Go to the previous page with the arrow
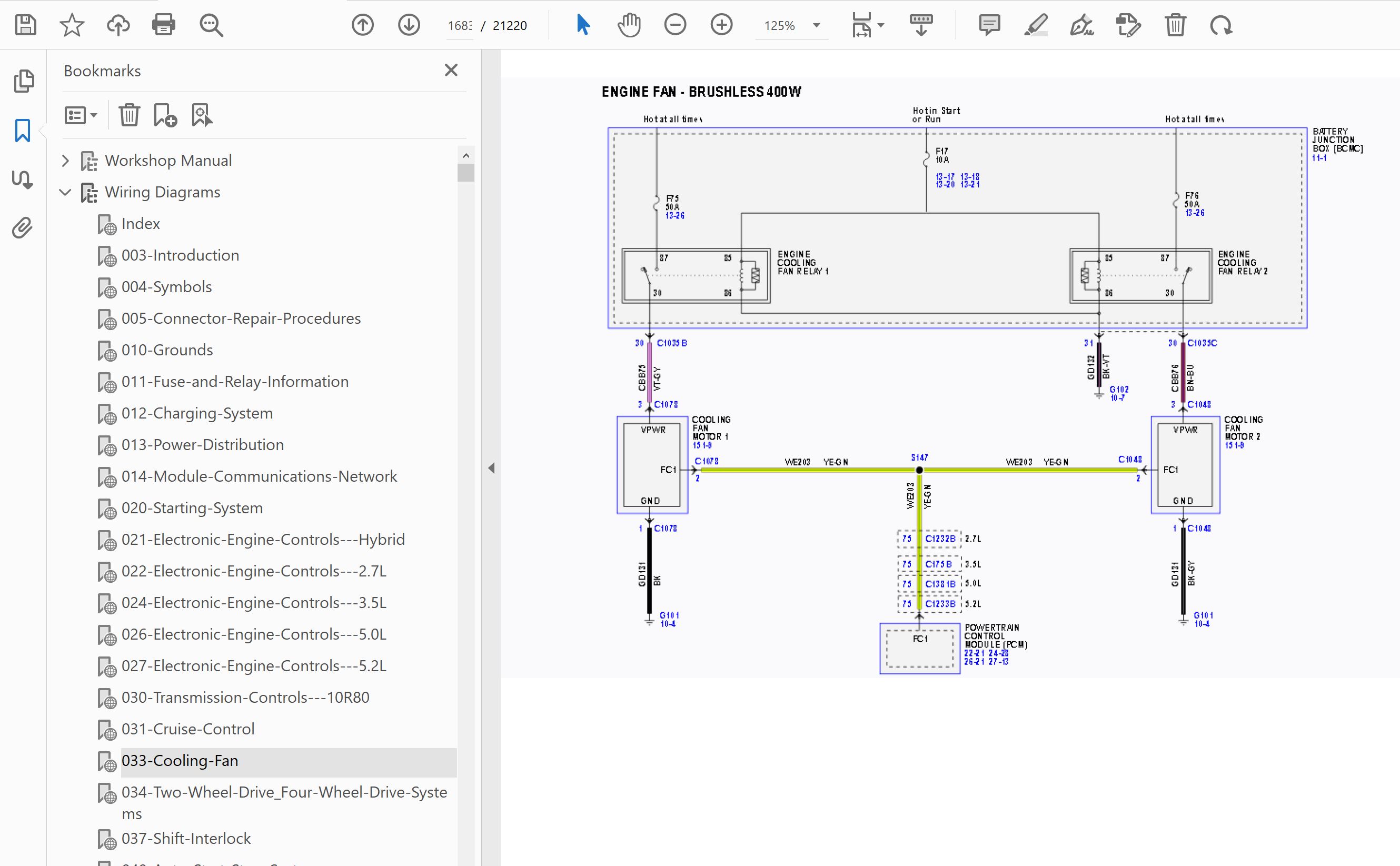 [363, 25]
